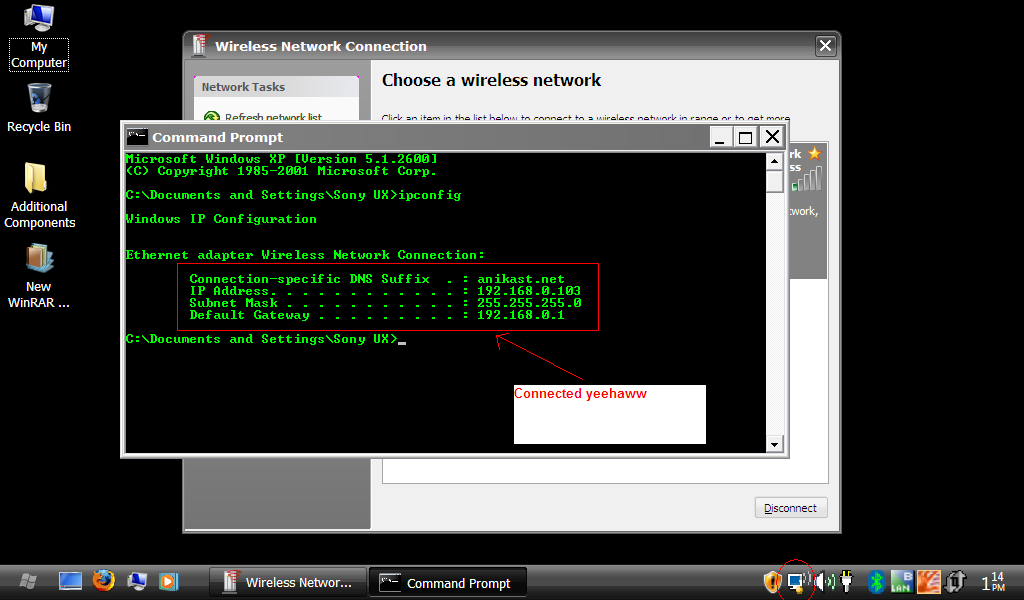
Task: Click default gateway 192.168.0.1 text
Action: (x=520, y=315)
